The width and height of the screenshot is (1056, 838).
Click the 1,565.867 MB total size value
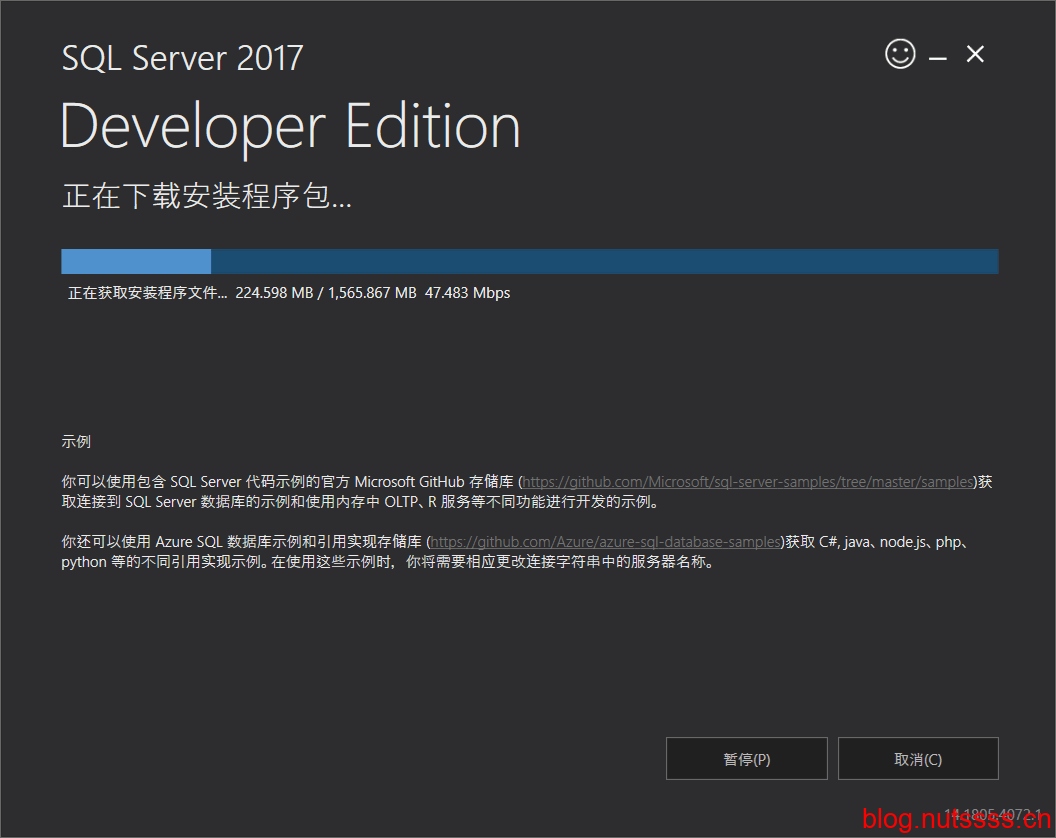pyautogui.click(x=372, y=293)
